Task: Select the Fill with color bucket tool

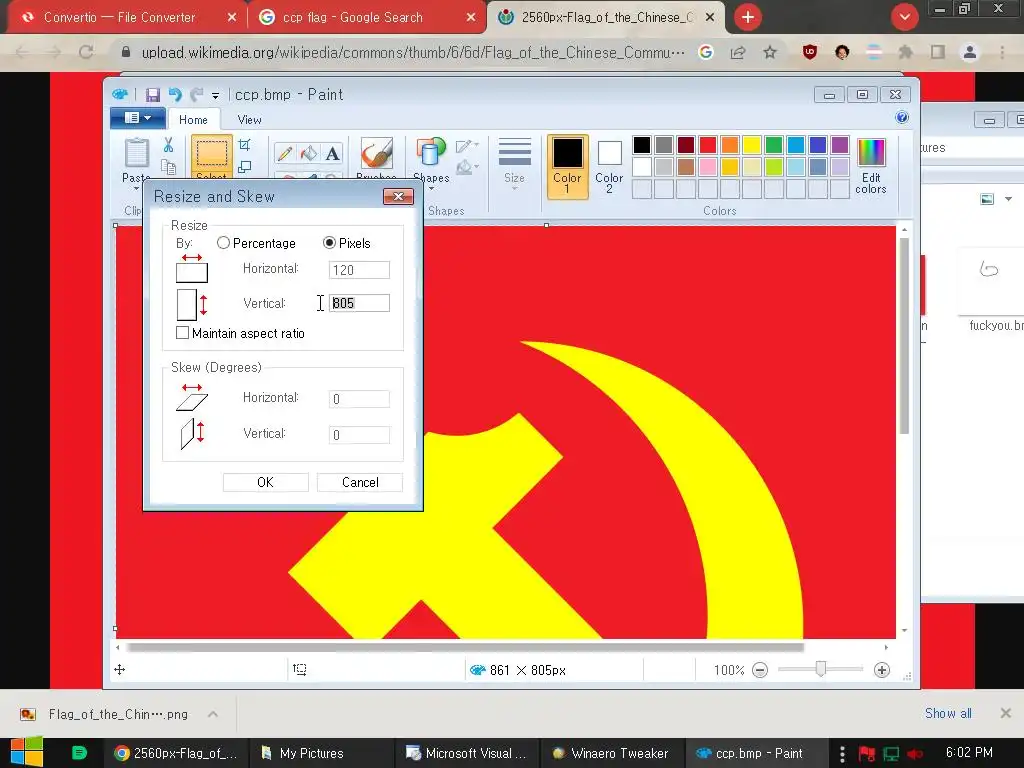Action: click(308, 153)
